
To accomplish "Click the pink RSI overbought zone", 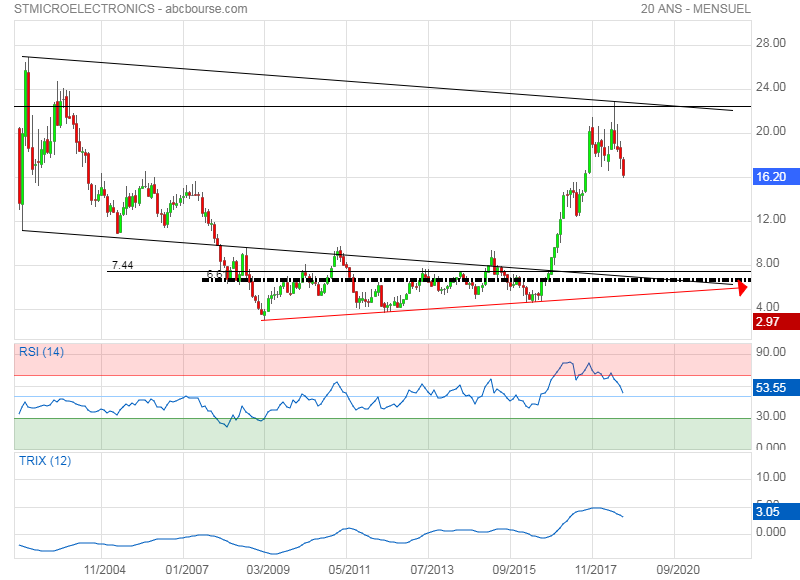I will point(300,358).
